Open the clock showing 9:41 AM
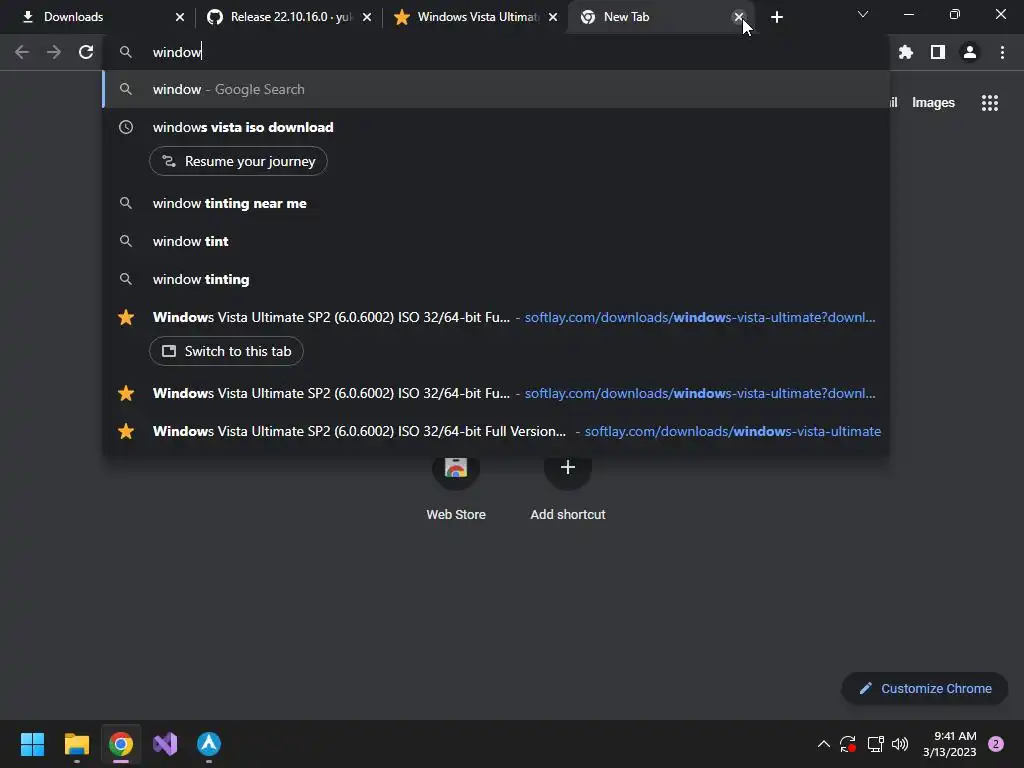The image size is (1024, 768). (950, 744)
